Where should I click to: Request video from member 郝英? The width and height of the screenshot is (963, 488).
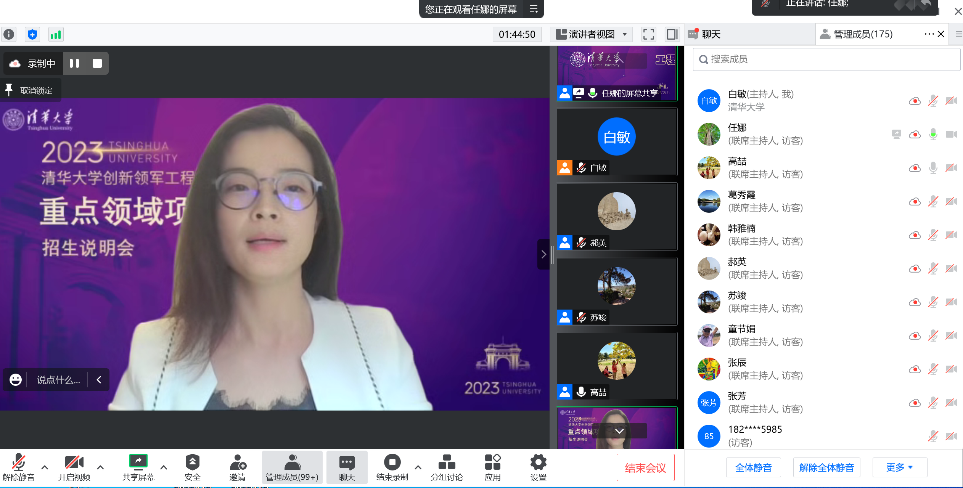point(951,268)
